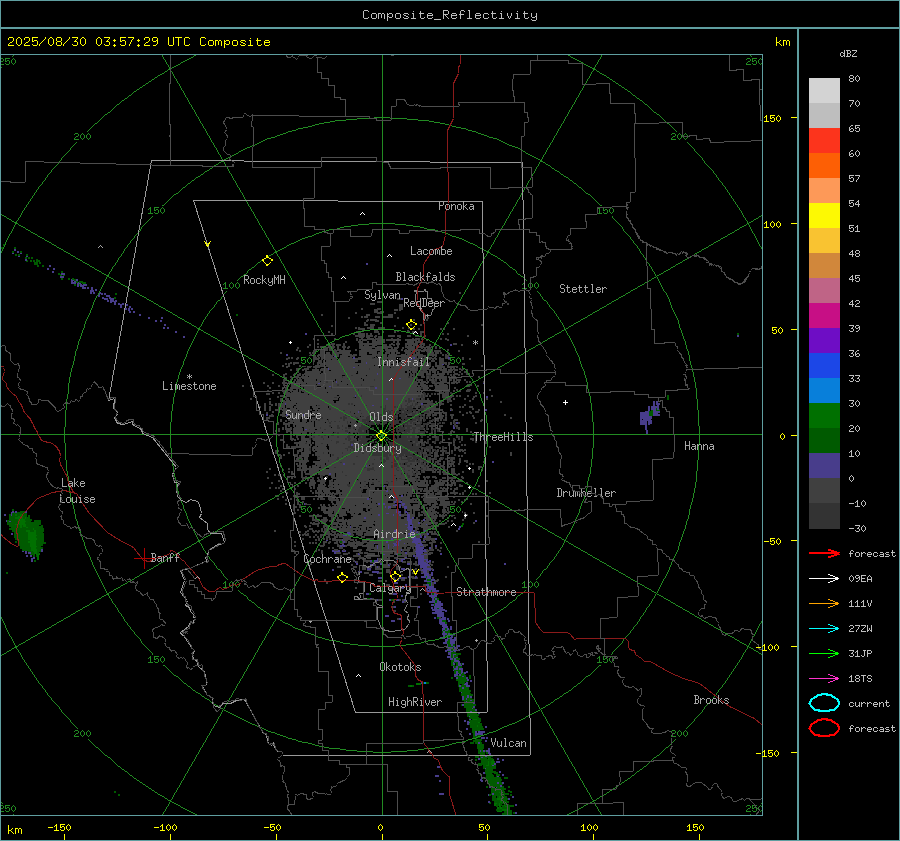Screen dimensions: 900x841
Task: Click the RockyMH label
Action: 264,280
